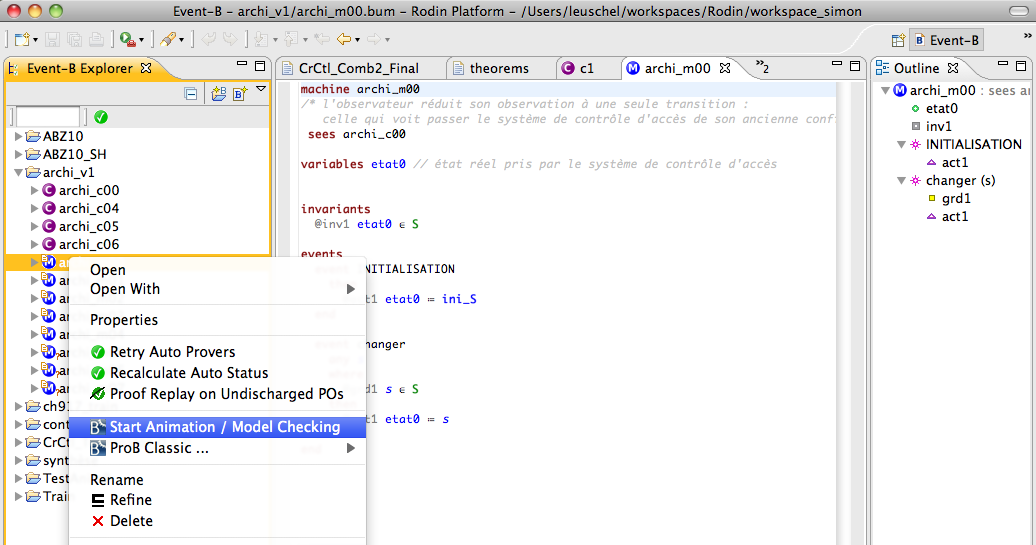Click the Run/Debug launch toolbar icon
The height and width of the screenshot is (545, 1036).
pyautogui.click(x=127, y=40)
